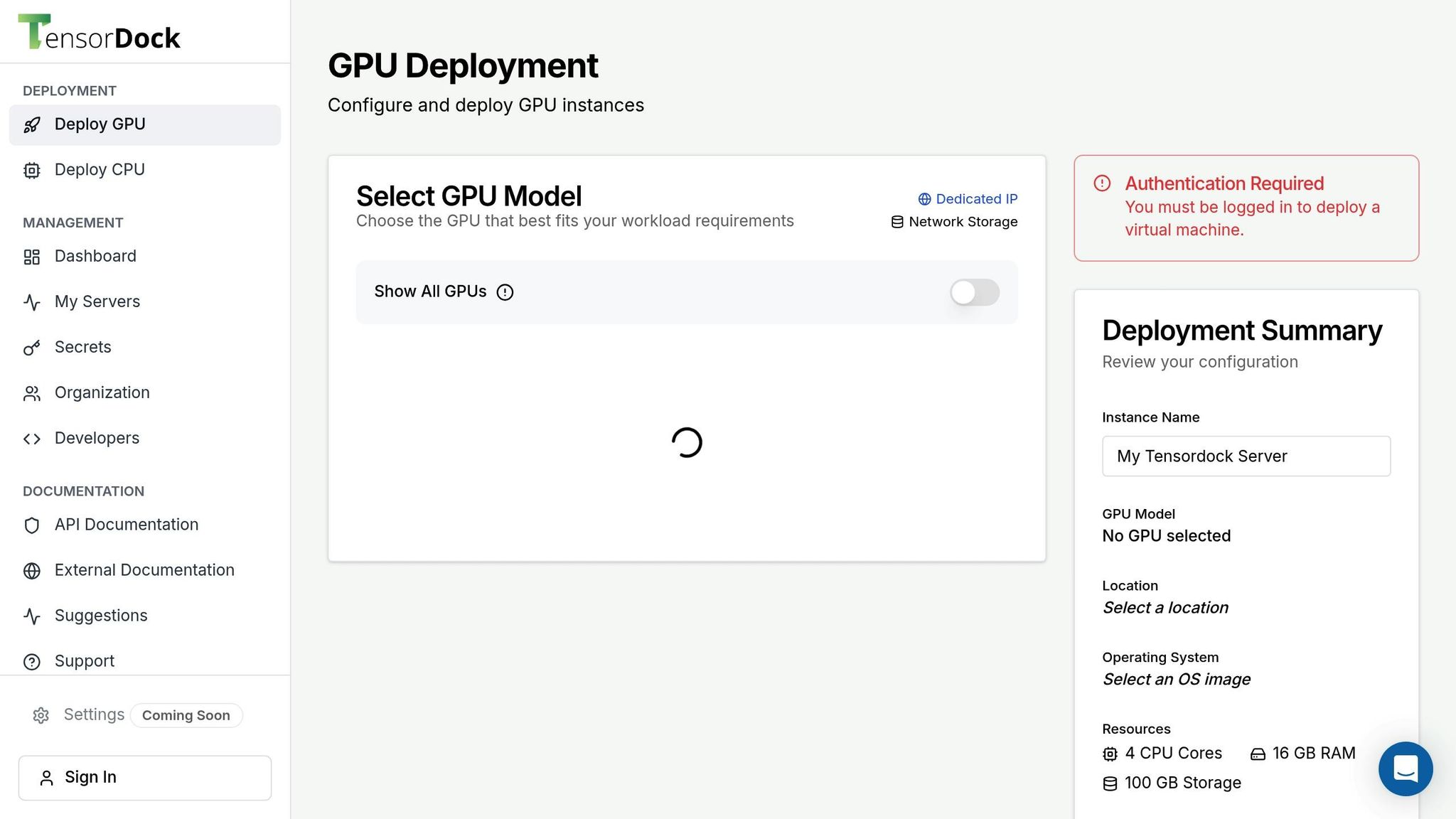Click Select a location text
This screenshot has width=1456, height=819.
[x=1166, y=608]
